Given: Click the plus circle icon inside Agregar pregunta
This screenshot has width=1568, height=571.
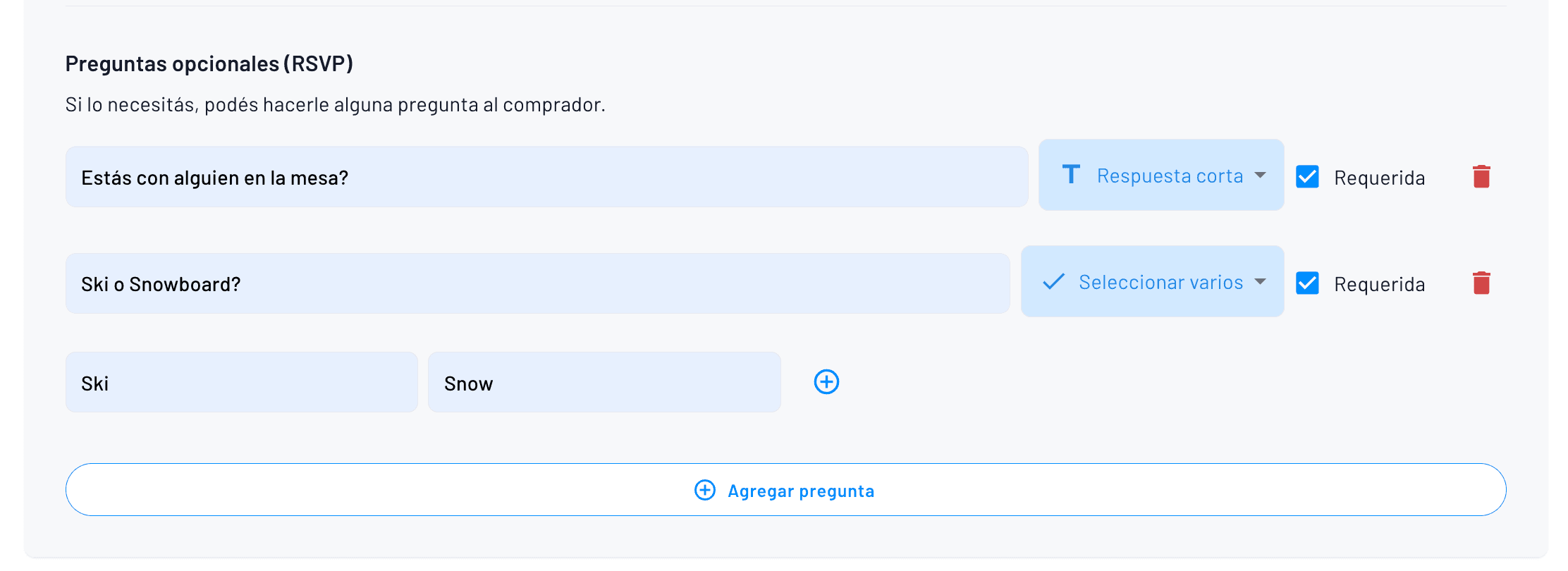Looking at the screenshot, I should point(704,490).
